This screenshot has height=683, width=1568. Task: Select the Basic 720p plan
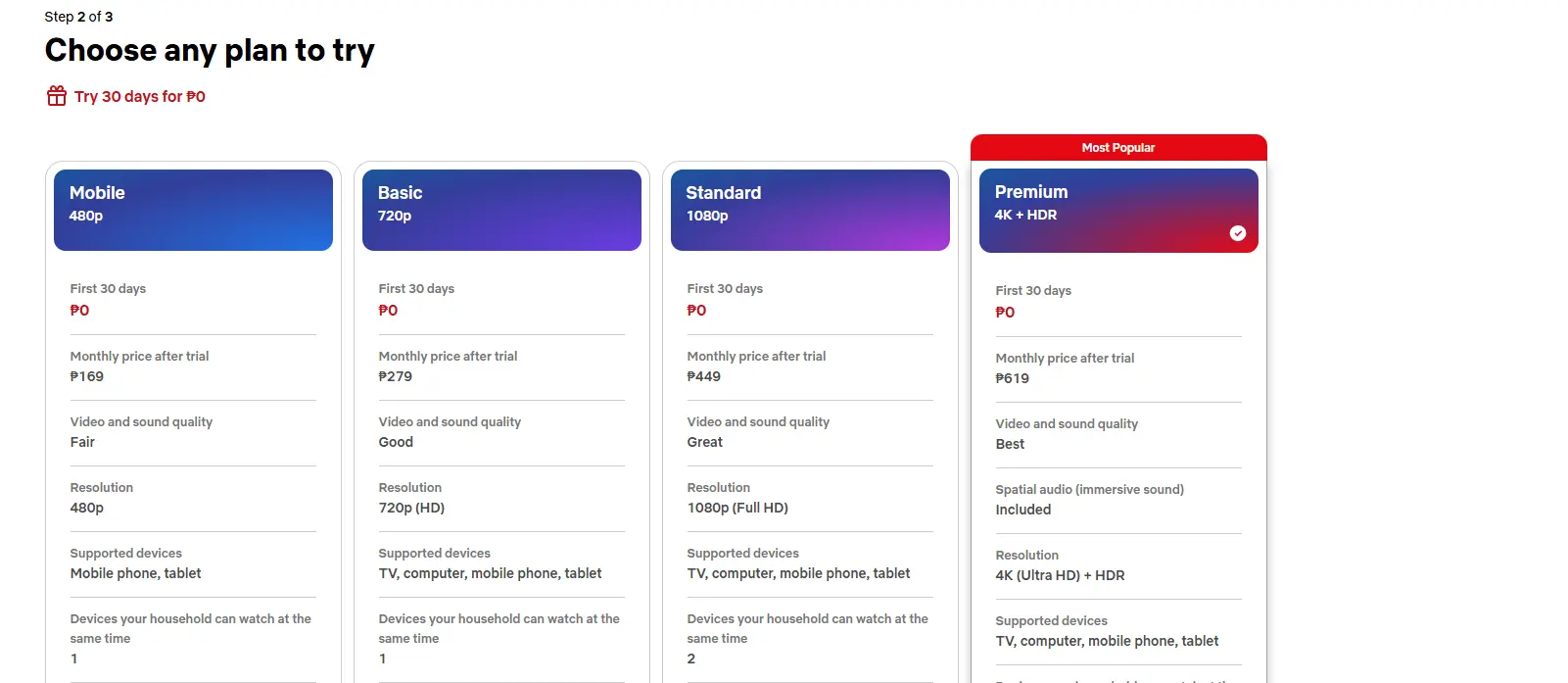pyautogui.click(x=501, y=210)
